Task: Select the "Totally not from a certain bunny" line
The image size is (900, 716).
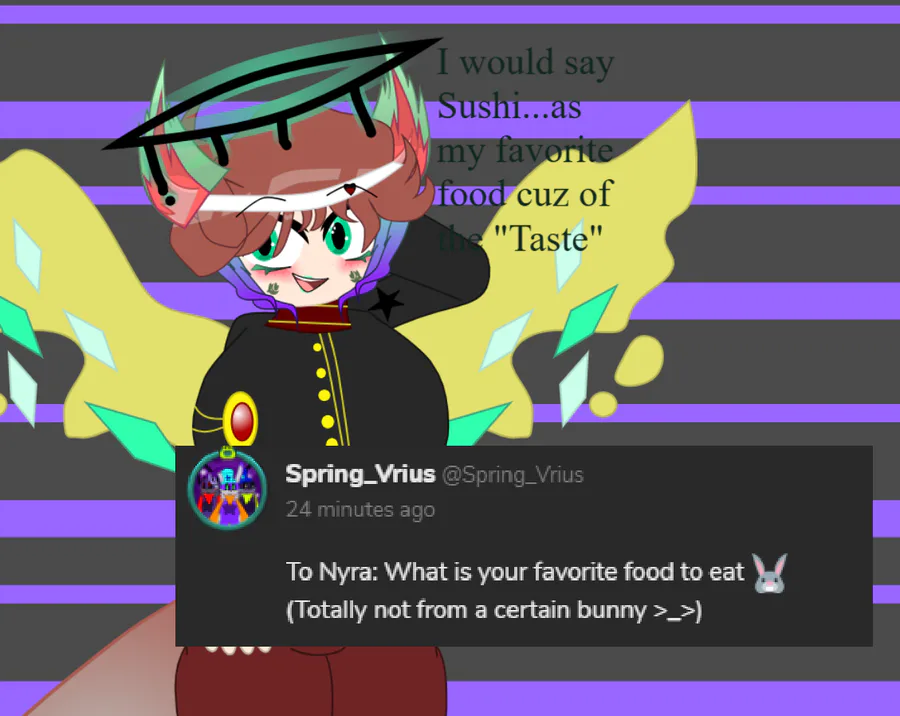Action: pyautogui.click(x=494, y=610)
